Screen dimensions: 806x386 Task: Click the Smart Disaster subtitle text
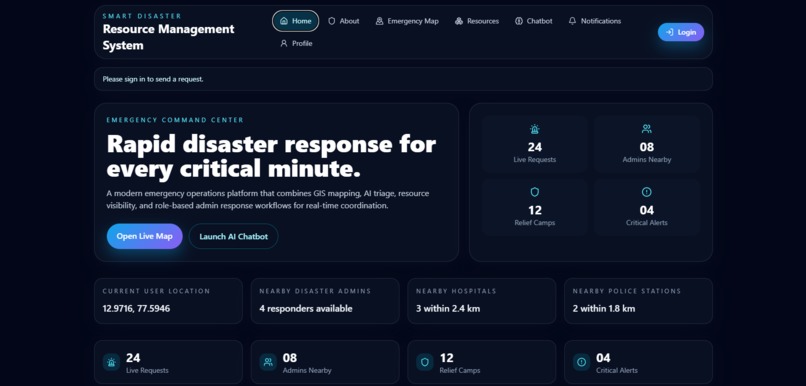[x=142, y=16]
